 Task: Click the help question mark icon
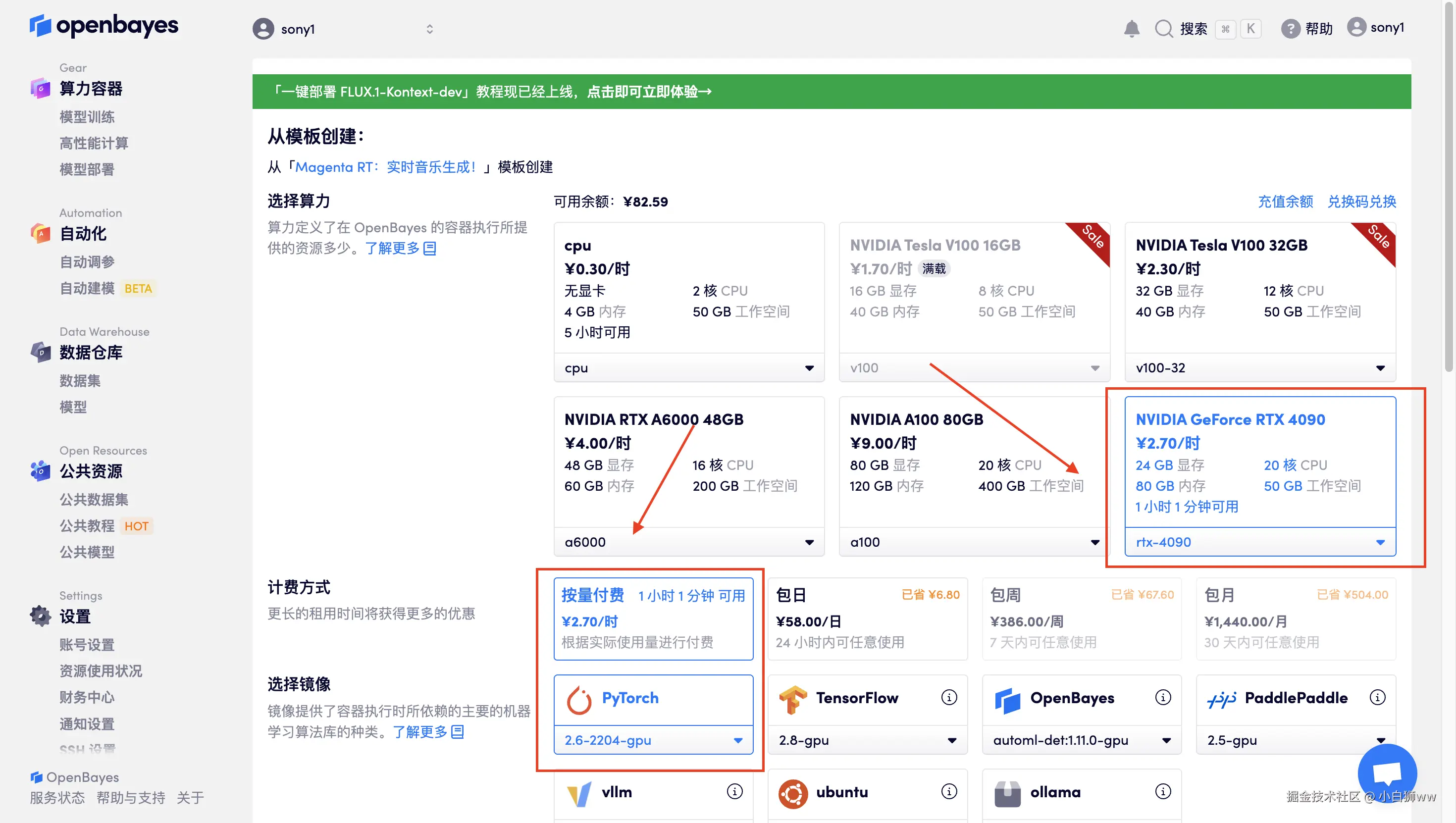tap(1291, 28)
